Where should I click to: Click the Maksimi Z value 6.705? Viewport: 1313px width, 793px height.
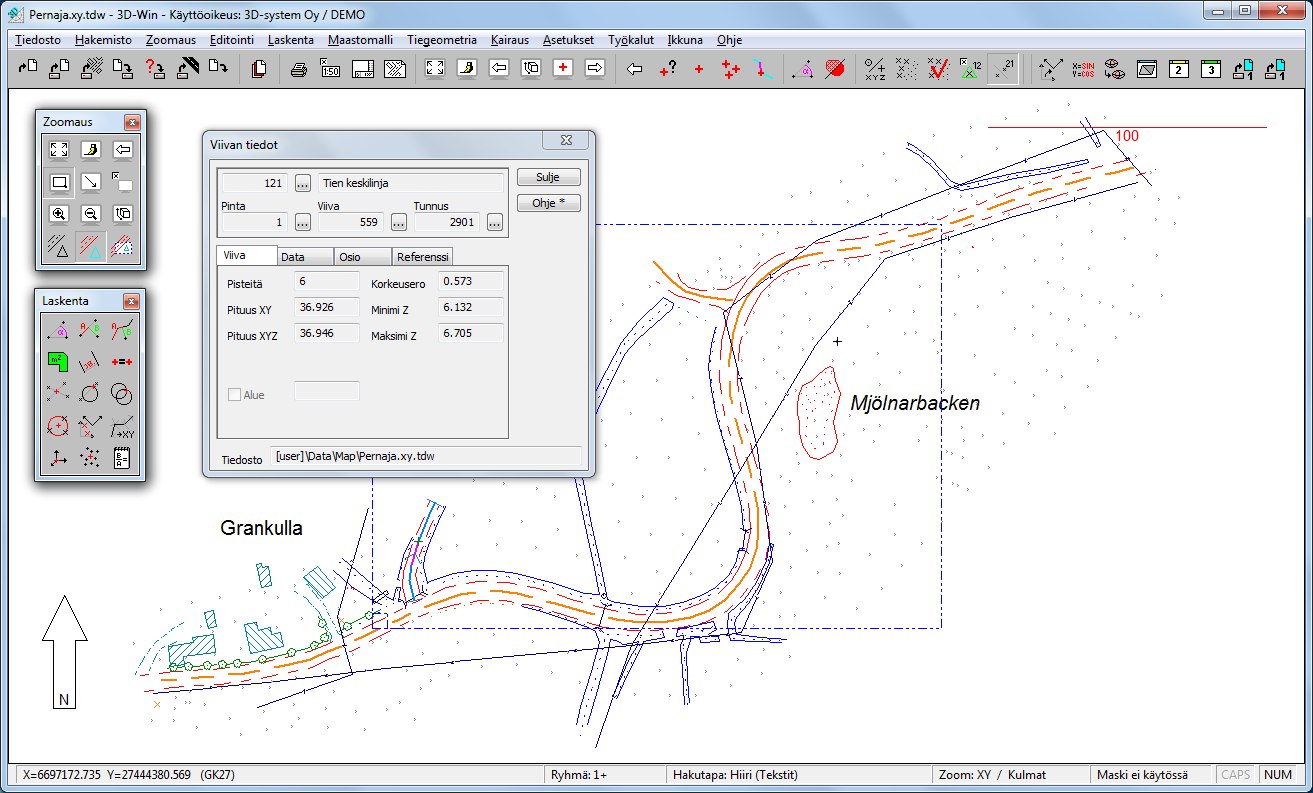(471, 333)
